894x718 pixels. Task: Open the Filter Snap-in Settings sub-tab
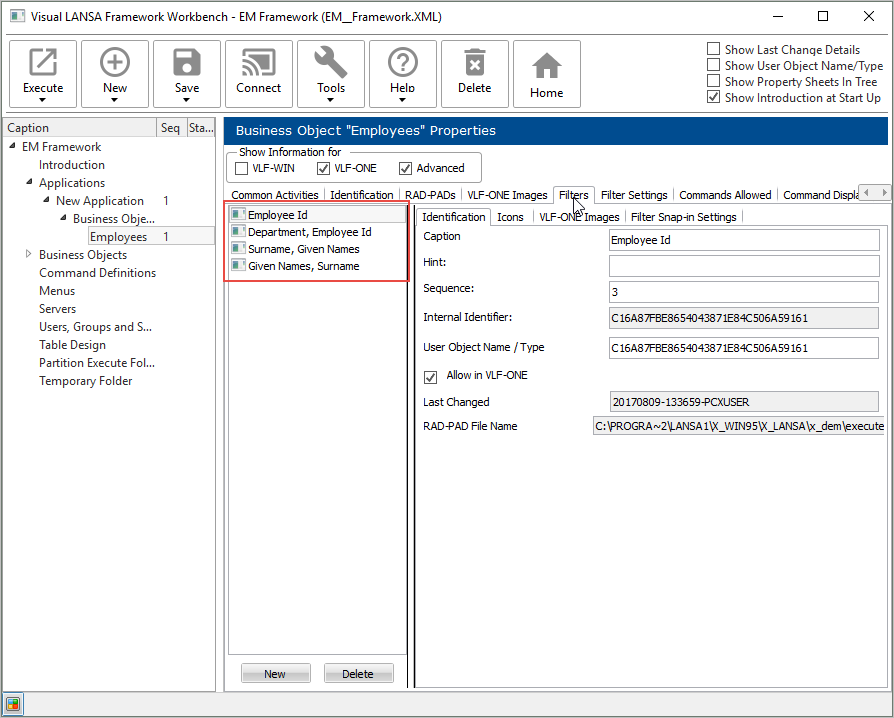(x=683, y=217)
